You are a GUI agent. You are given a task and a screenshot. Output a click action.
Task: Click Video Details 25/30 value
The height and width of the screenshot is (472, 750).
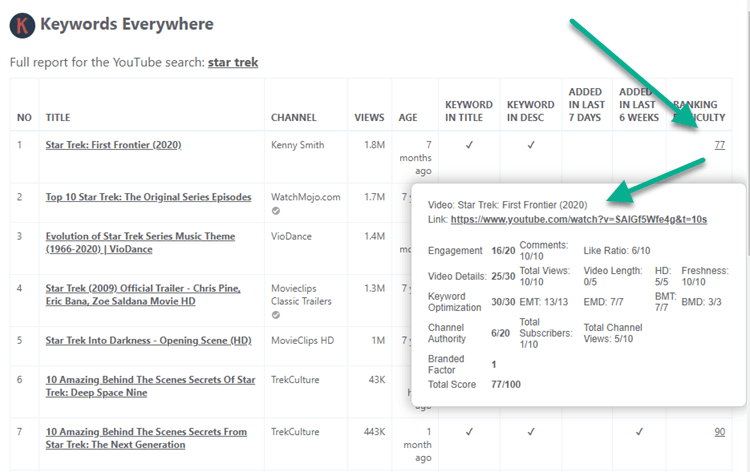pos(503,276)
